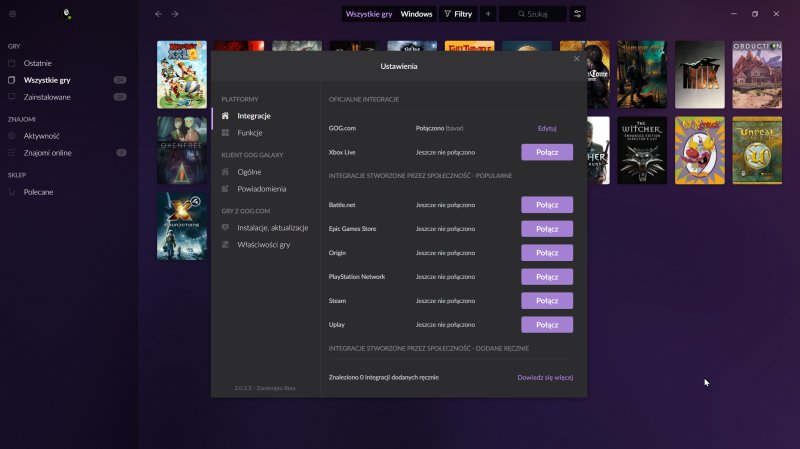Open The Witcher Enhanced Edition cover
This screenshot has width=800, height=449.
pyautogui.click(x=642, y=150)
